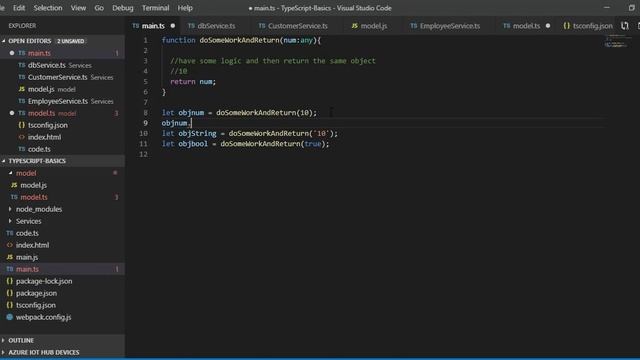This screenshot has height=360, width=640.
Task: Open dbService.ts in Open Editors list
Action: coord(62,65)
